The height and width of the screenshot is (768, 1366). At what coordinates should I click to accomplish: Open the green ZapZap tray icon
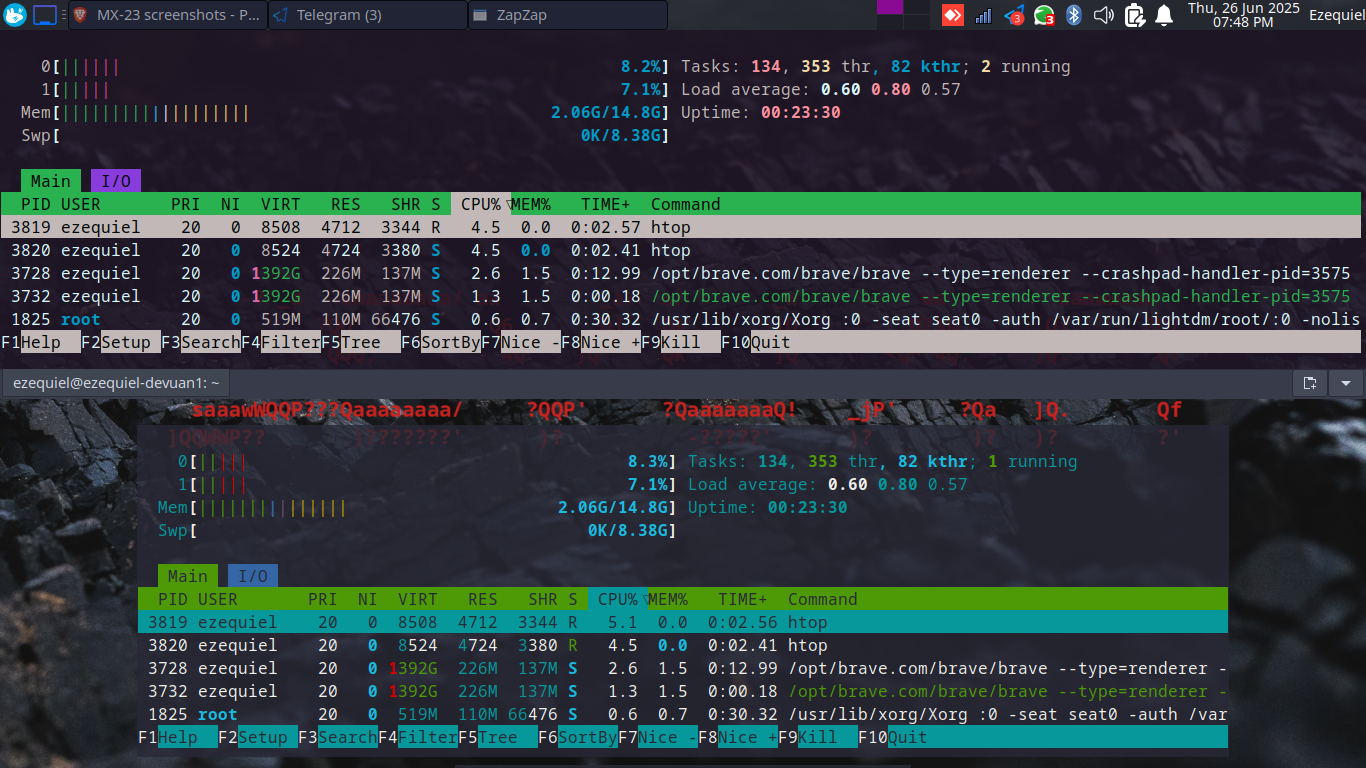coord(1044,15)
